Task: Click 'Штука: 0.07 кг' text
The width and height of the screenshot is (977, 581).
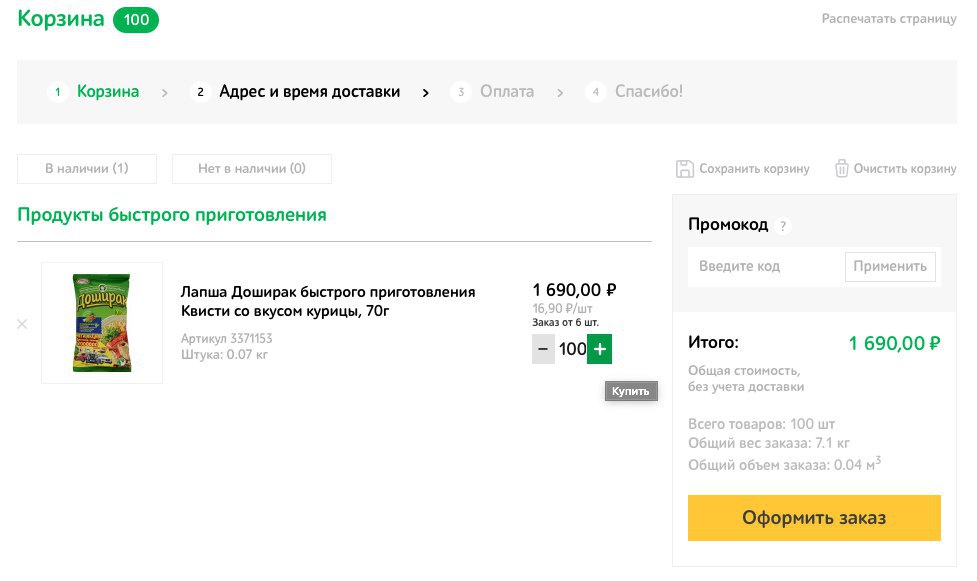Action: (x=224, y=355)
